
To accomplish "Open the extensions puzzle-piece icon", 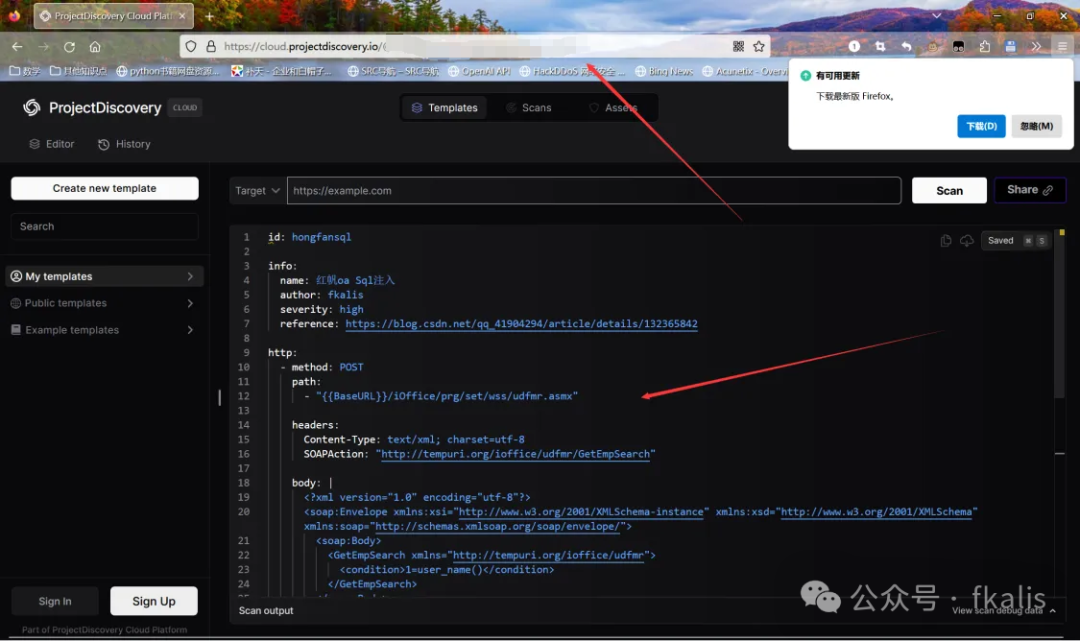I will coord(984,46).
